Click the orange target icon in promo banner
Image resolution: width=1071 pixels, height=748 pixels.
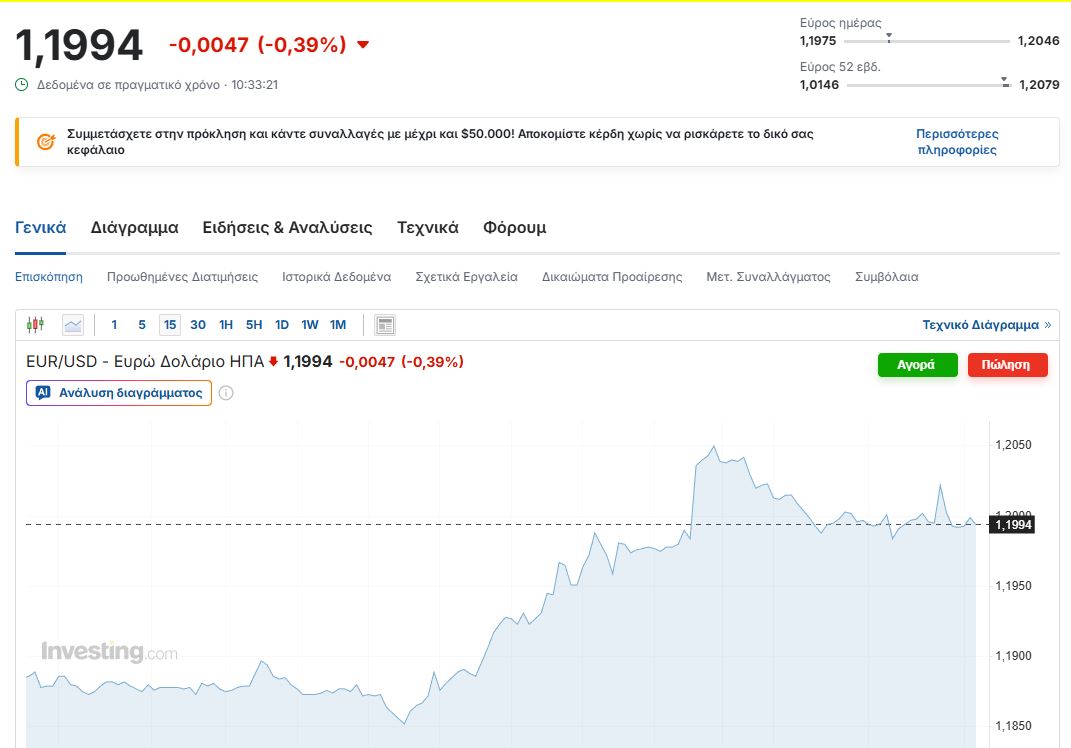pos(45,142)
